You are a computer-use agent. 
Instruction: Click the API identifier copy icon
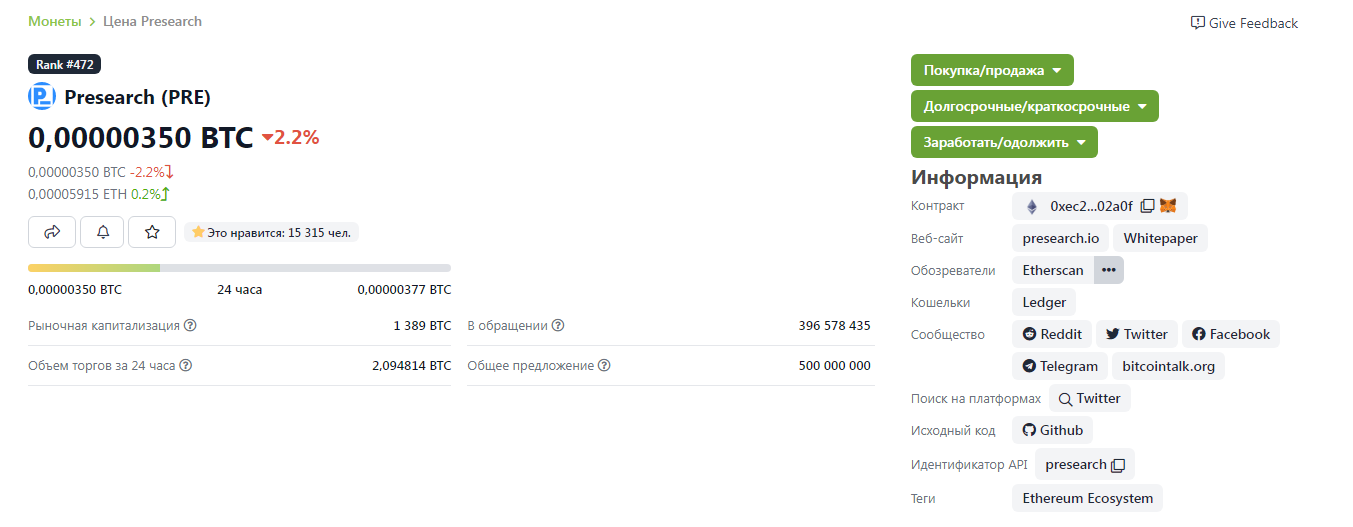click(1118, 465)
